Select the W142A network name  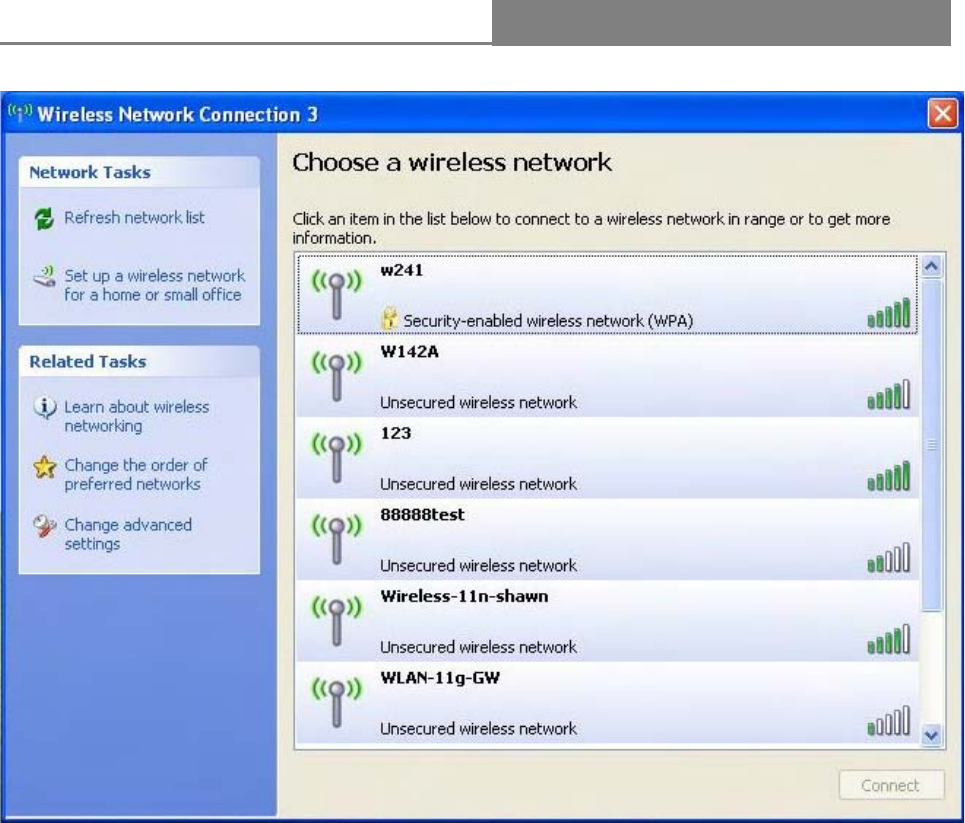[x=409, y=351]
